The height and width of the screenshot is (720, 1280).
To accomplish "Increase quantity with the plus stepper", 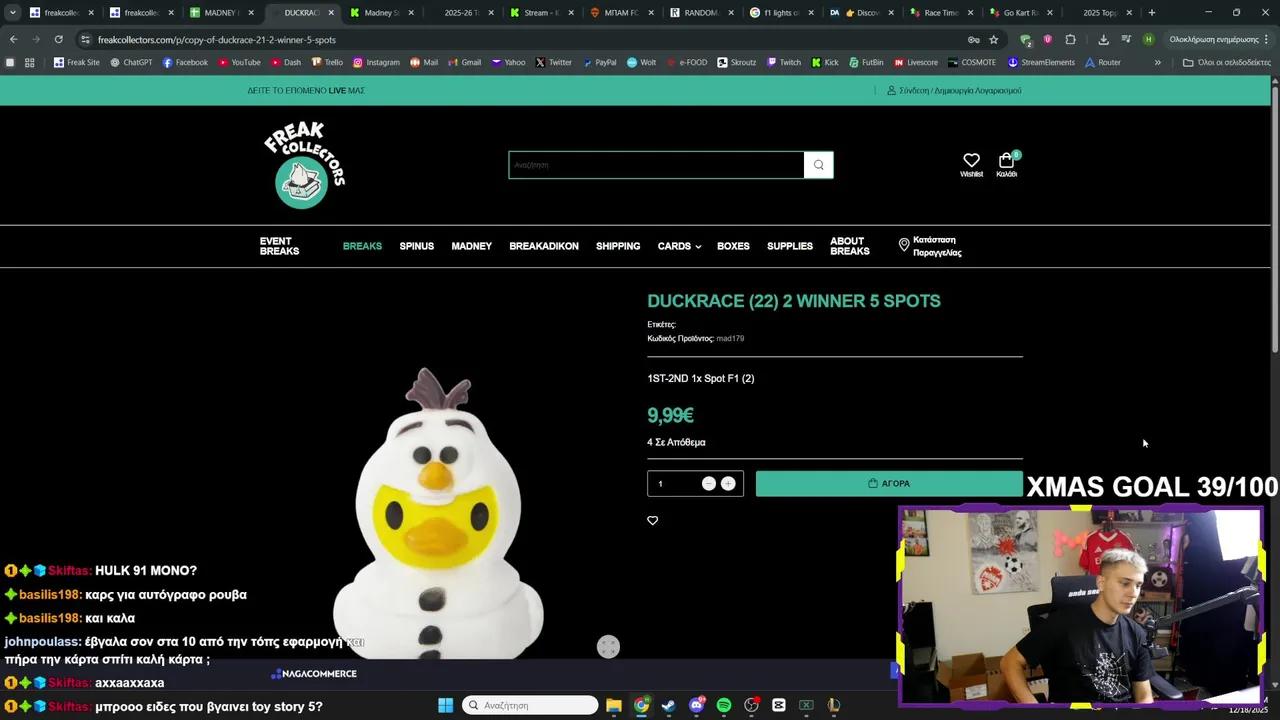I will pos(728,483).
